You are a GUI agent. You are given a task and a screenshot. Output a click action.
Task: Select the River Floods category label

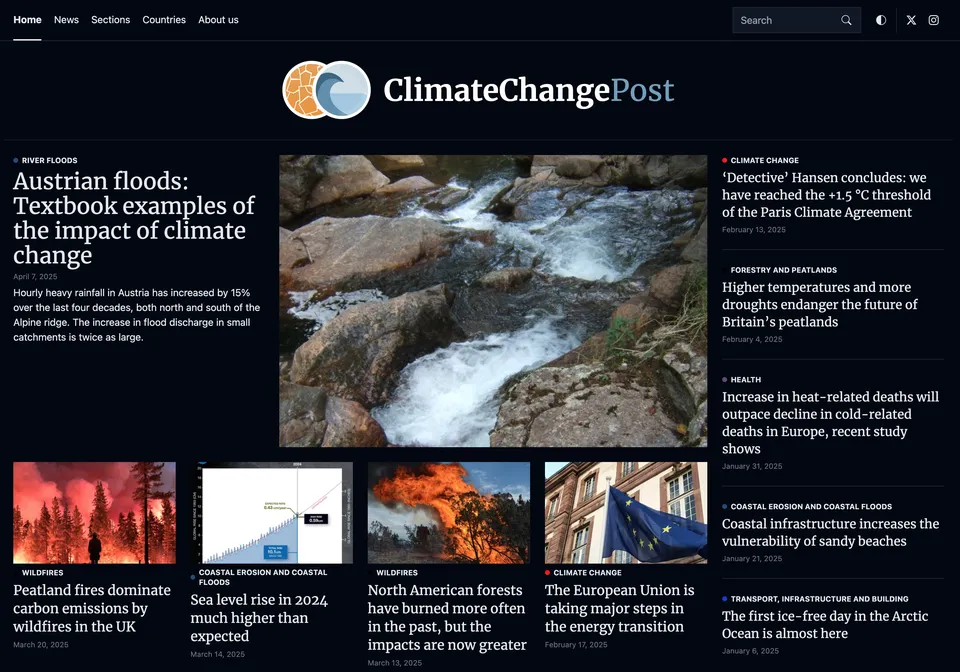(50, 160)
